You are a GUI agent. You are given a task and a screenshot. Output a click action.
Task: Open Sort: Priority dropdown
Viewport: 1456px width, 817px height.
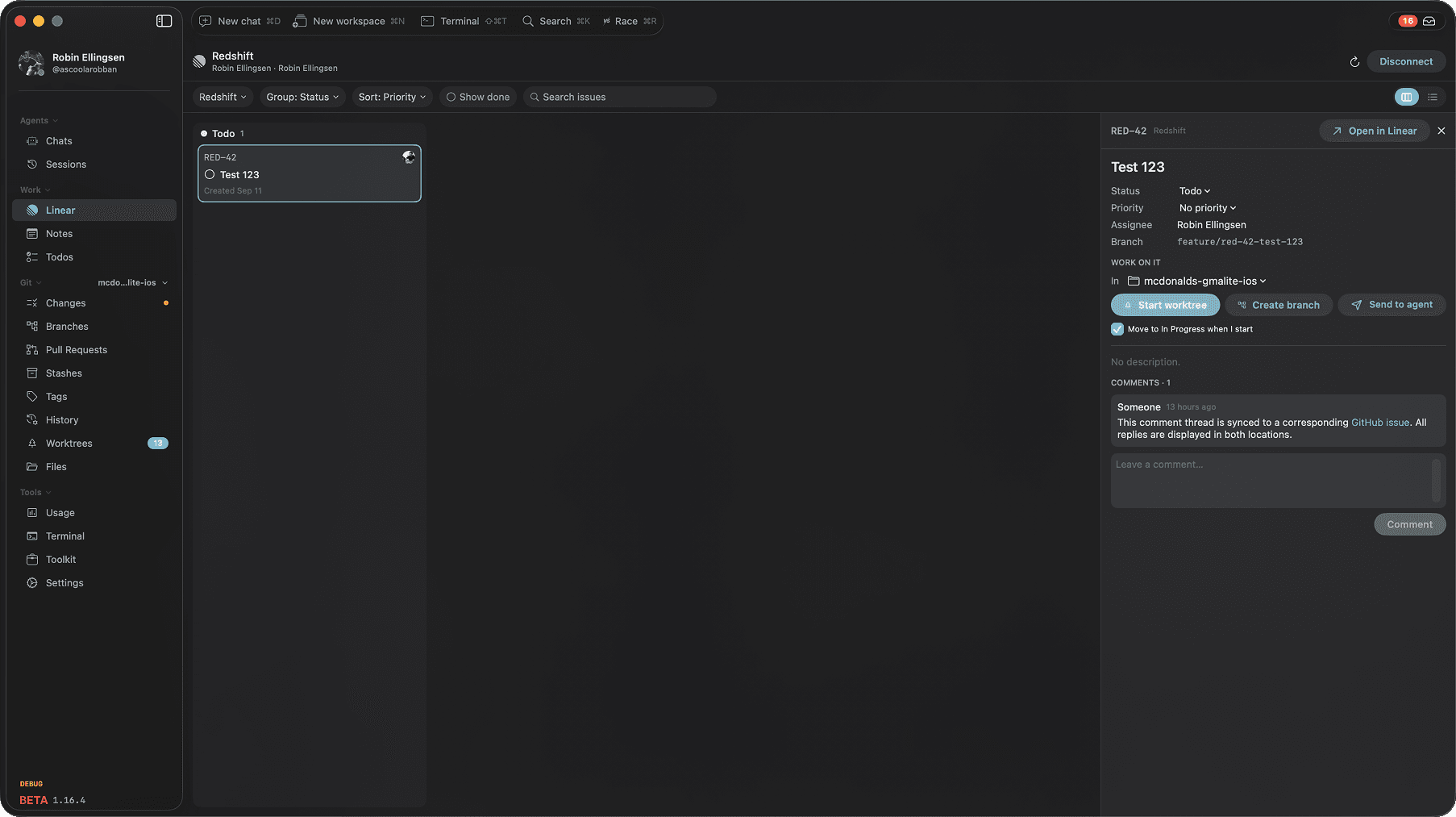point(392,97)
